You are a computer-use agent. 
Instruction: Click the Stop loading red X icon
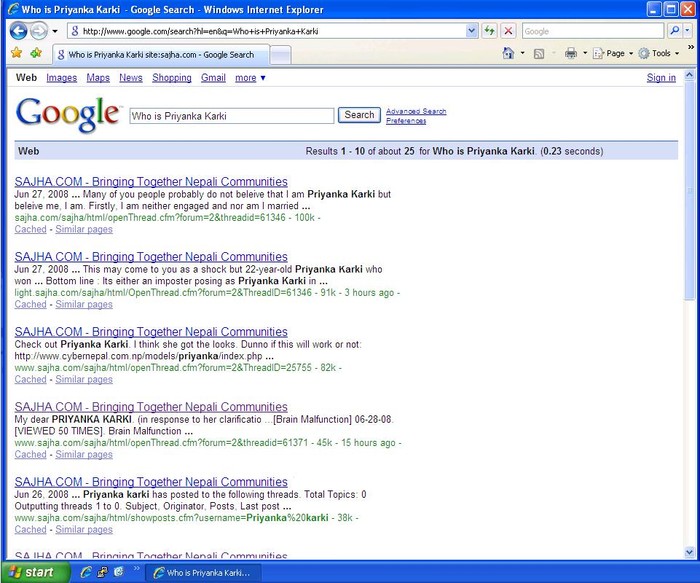point(508,31)
